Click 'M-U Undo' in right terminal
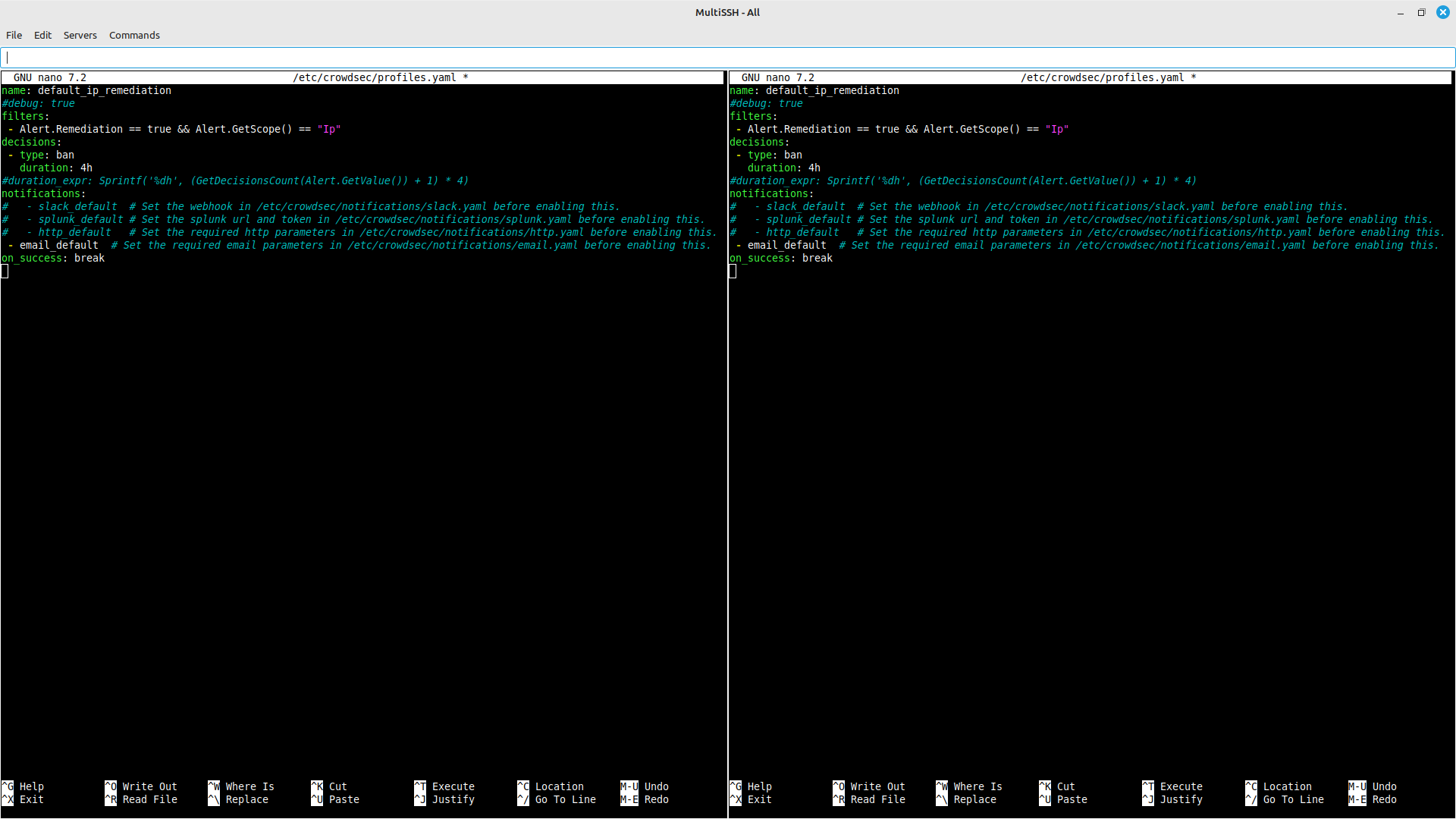Image resolution: width=1456 pixels, height=819 pixels. [1373, 786]
